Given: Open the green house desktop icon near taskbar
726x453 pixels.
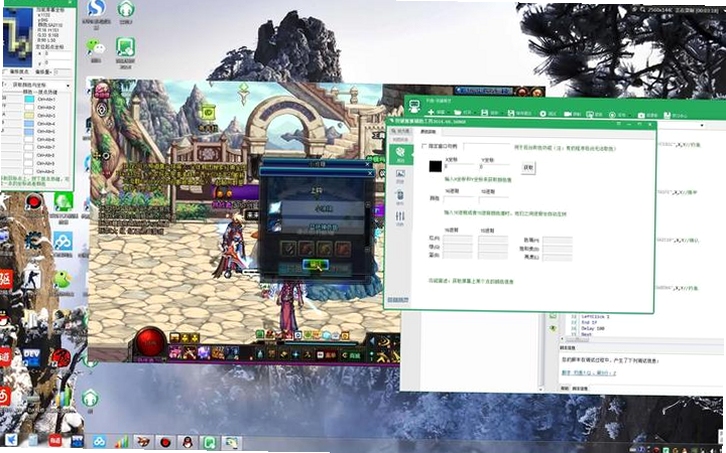Looking at the screenshot, I should coord(90,398).
